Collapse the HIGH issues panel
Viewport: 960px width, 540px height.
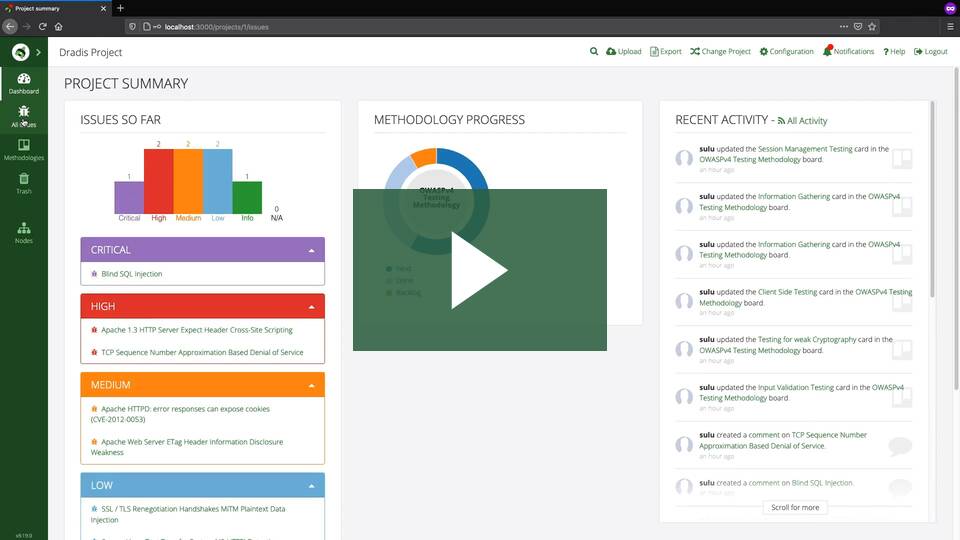[x=312, y=307]
